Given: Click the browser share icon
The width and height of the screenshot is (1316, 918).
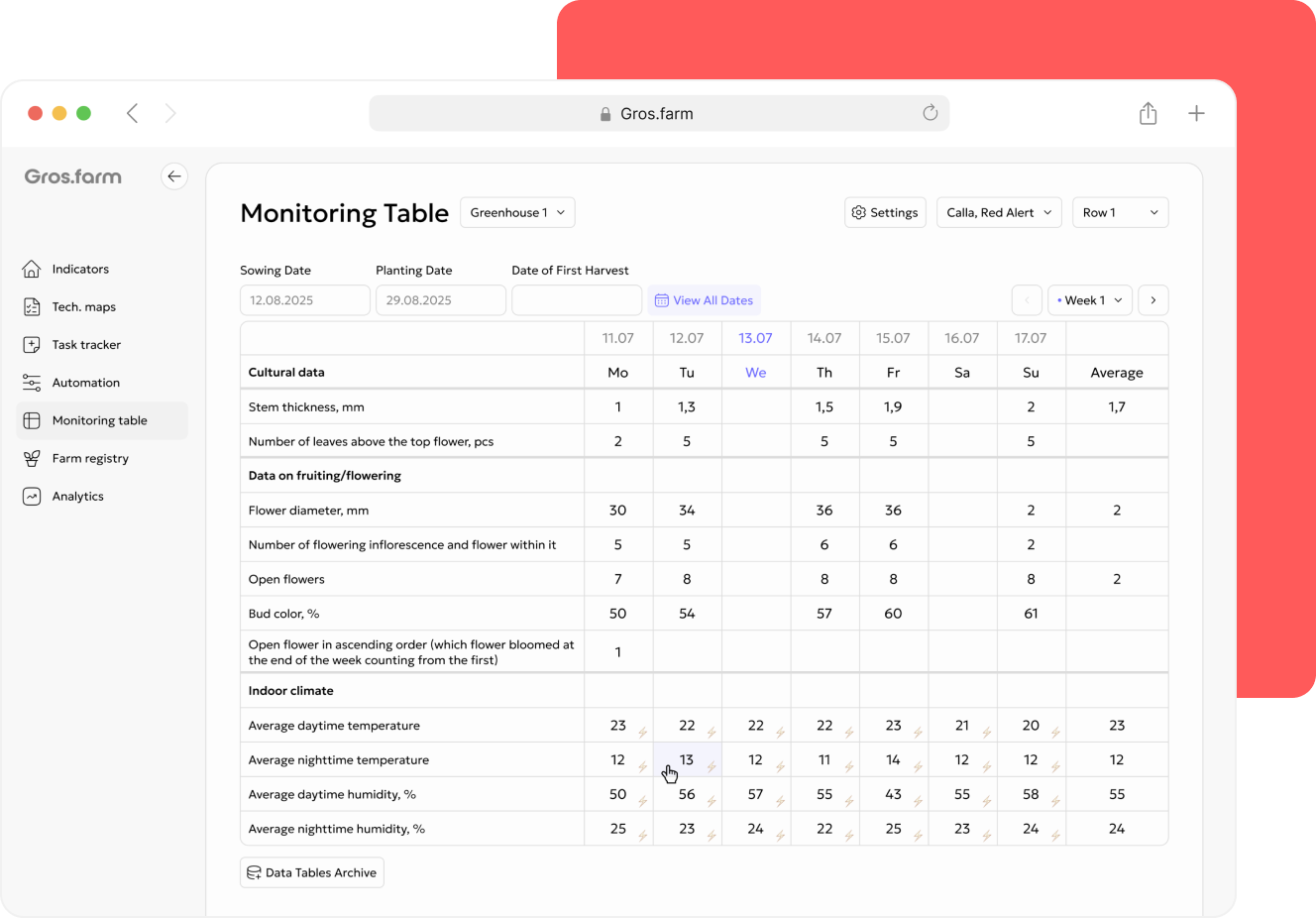Looking at the screenshot, I should (x=1148, y=113).
